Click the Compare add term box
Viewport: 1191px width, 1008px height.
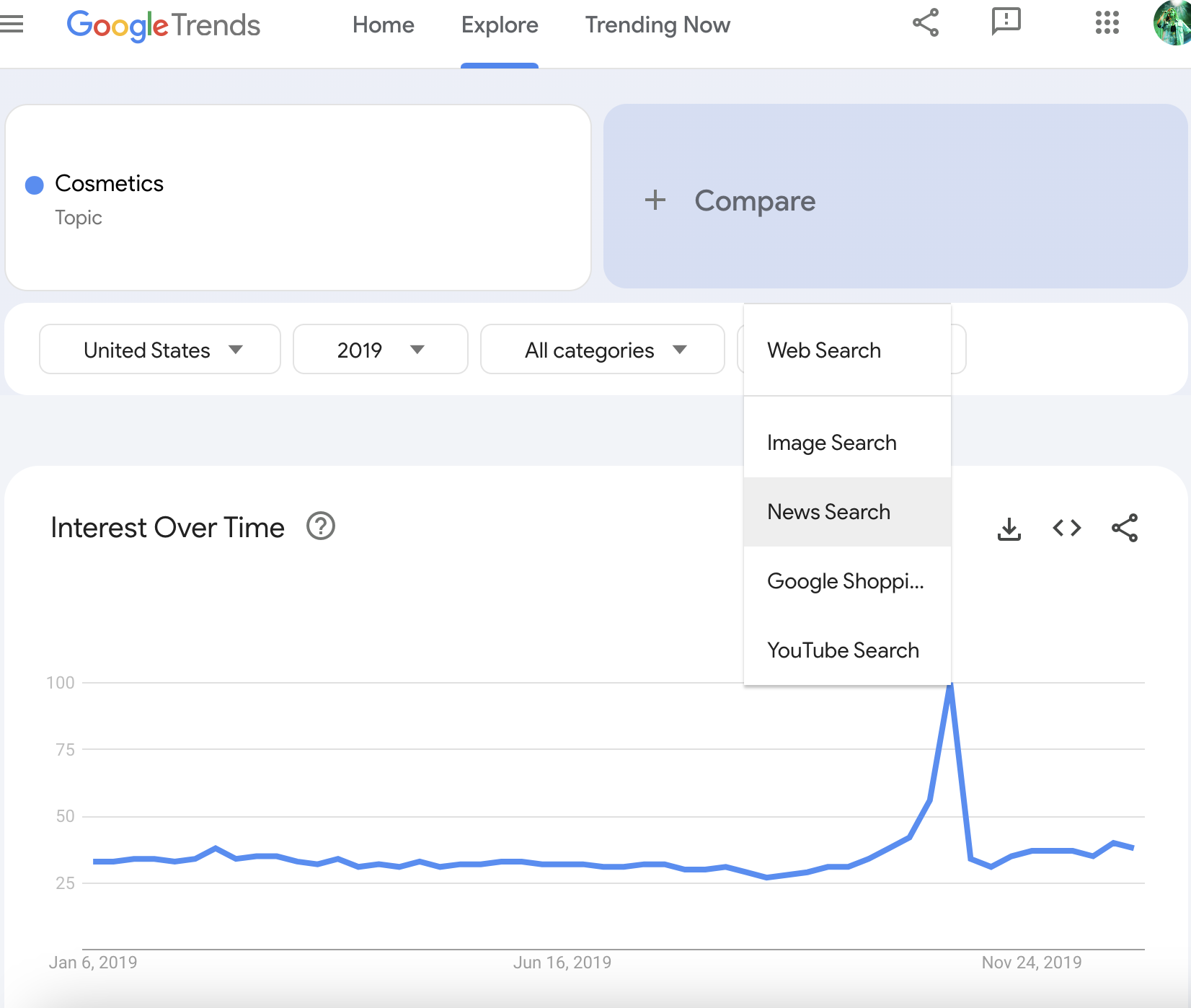coord(895,197)
